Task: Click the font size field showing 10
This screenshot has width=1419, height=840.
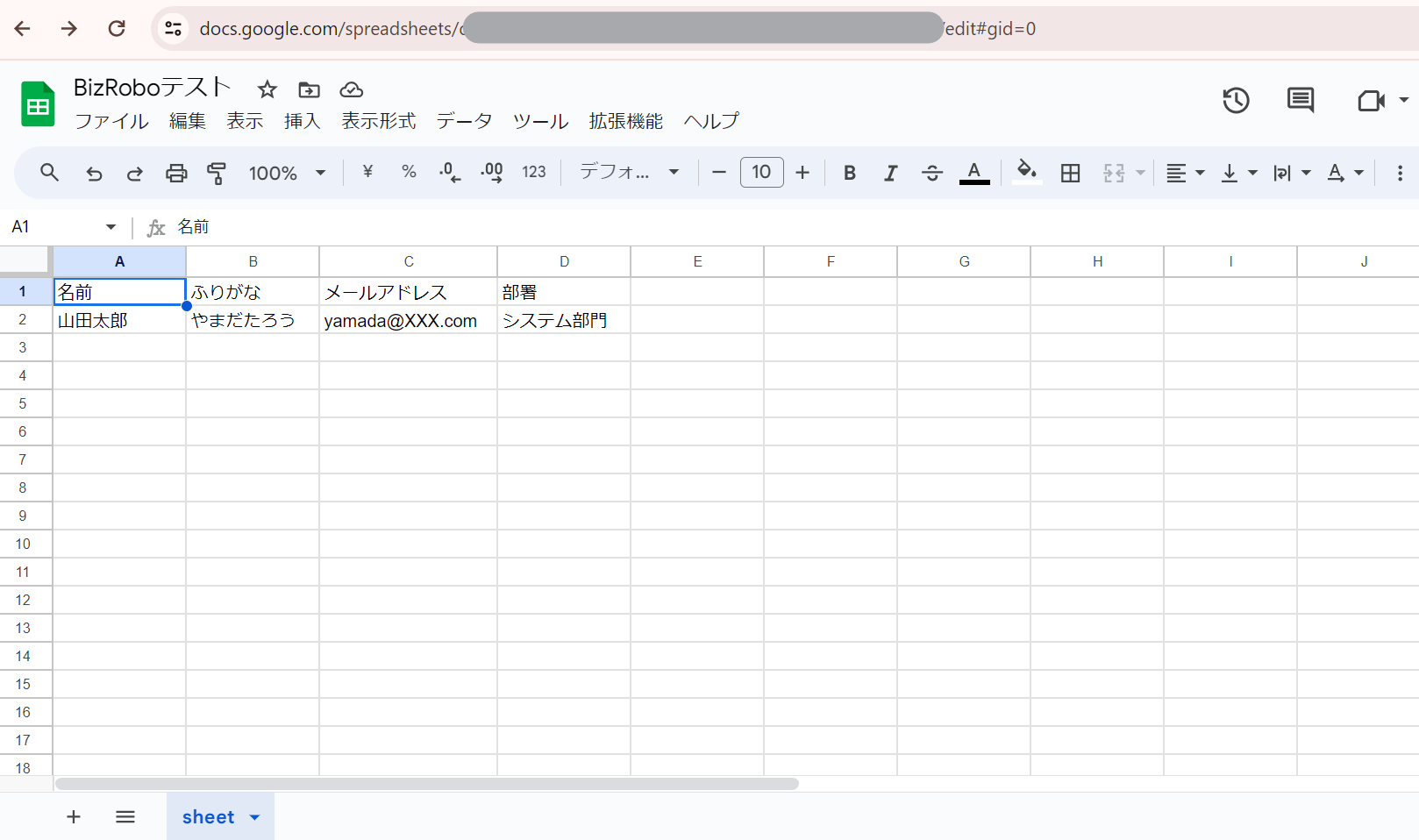Action: point(762,173)
